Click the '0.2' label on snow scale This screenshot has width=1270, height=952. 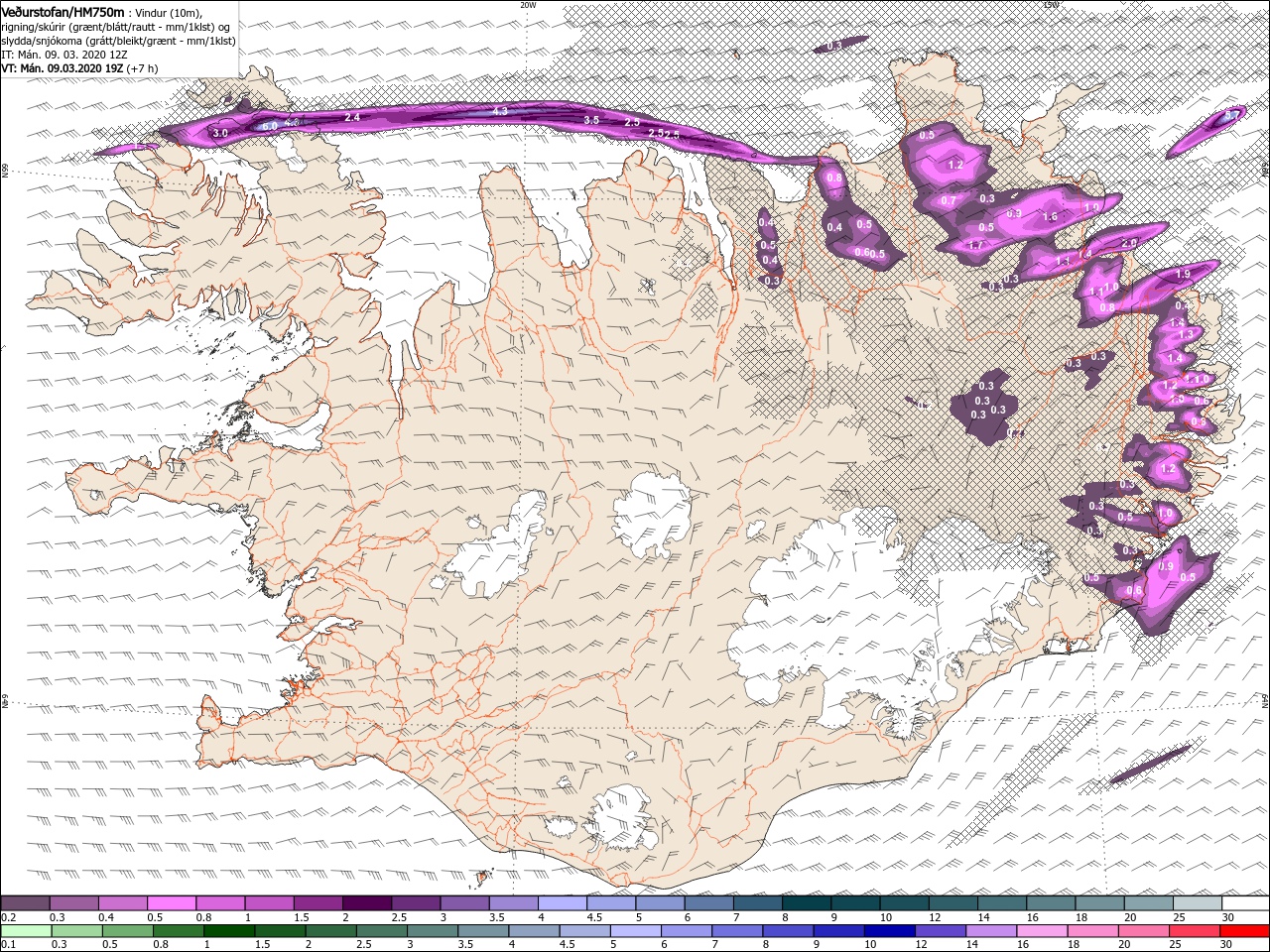pos(8,917)
